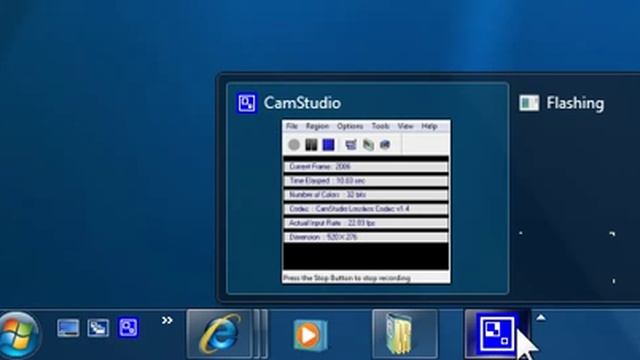Open the Switch between windows quick launch icon
Screen dimensions: 640x360
(x=98, y=328)
